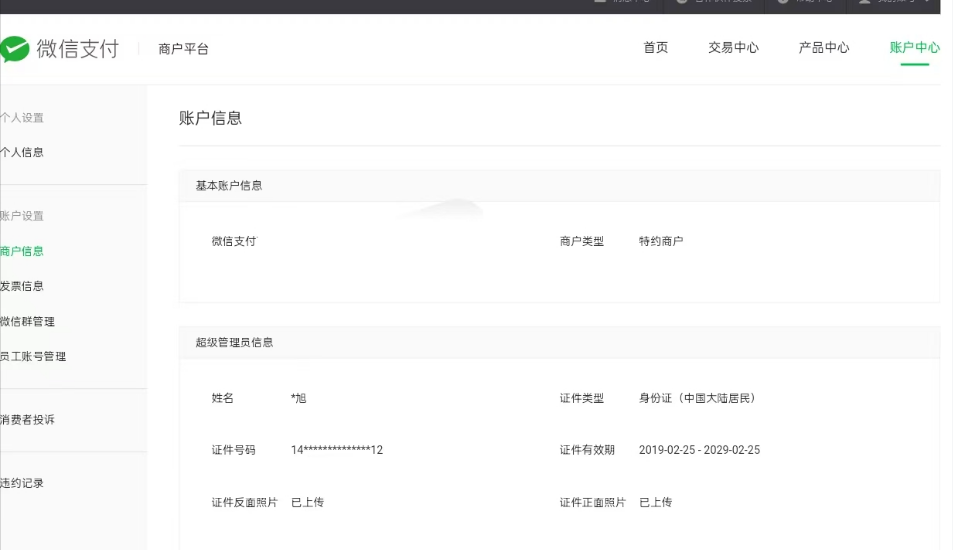The height and width of the screenshot is (550, 953).
Task: Open 消费者投诉 sidebar item
Action: point(27,420)
